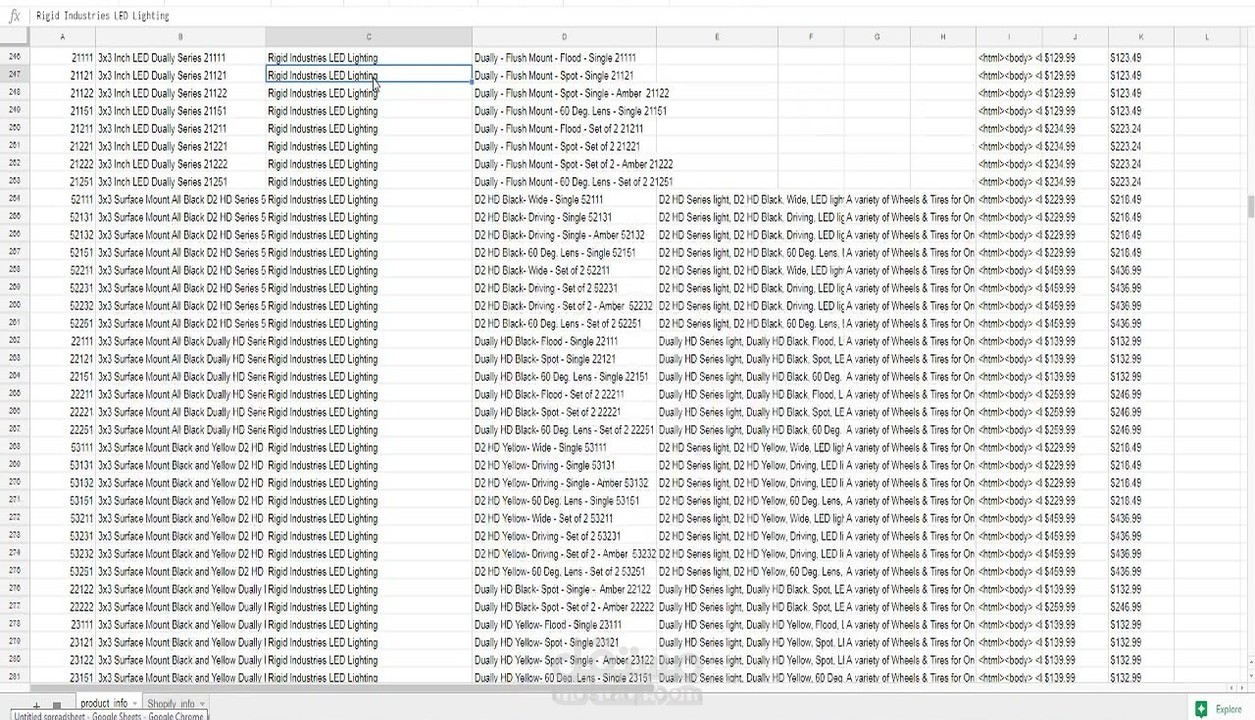Select cell 'D2 HD Yellow- Wide - Single 53111'
1255x720 pixels.
pyautogui.click(x=564, y=447)
